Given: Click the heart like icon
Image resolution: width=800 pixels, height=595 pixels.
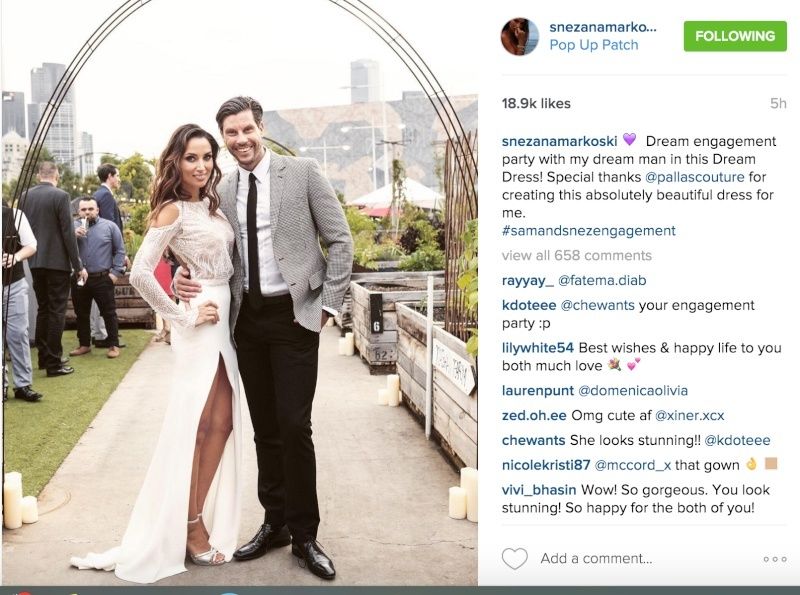Looking at the screenshot, I should click(x=514, y=558).
